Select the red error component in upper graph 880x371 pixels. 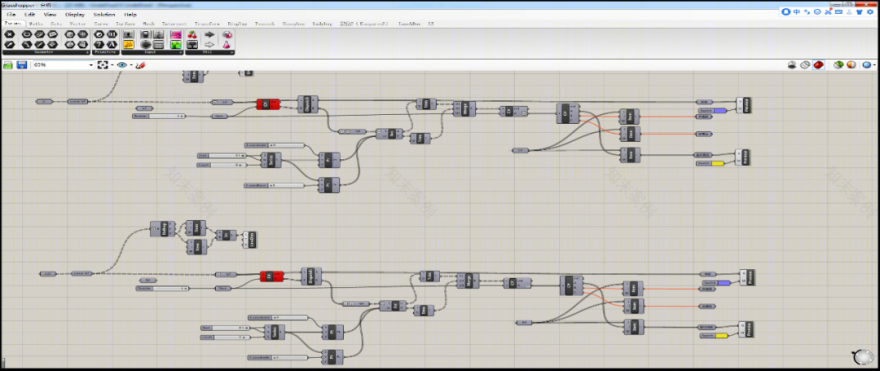(x=268, y=104)
